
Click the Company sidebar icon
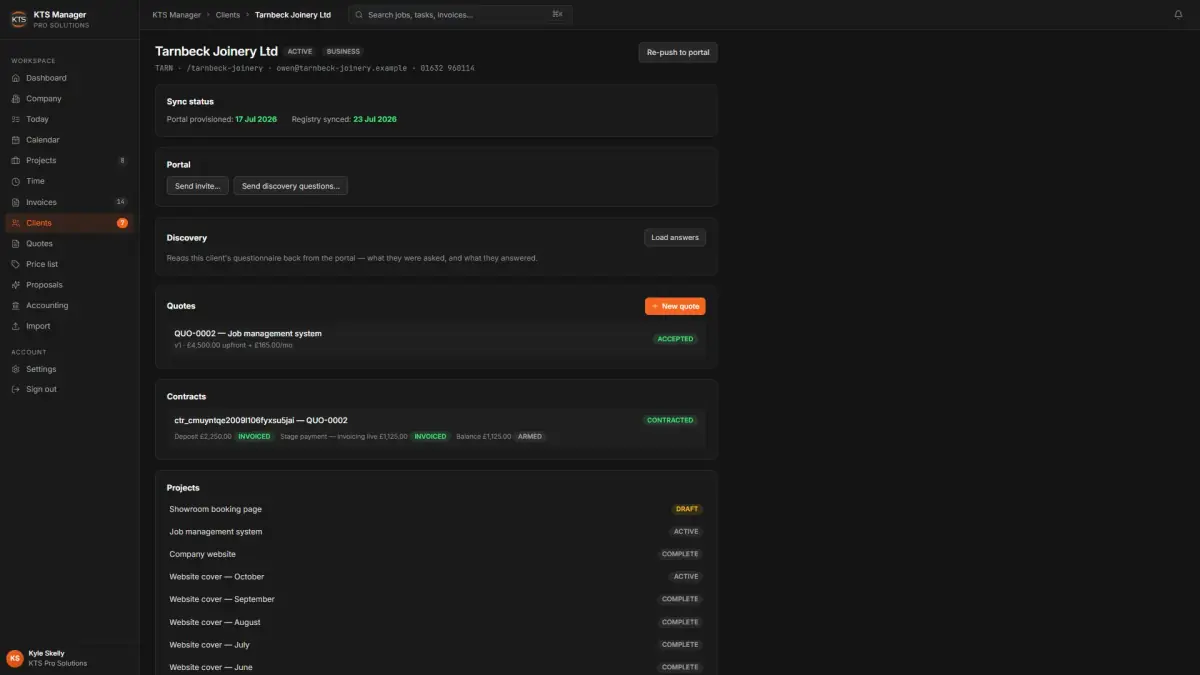pyautogui.click(x=16, y=99)
